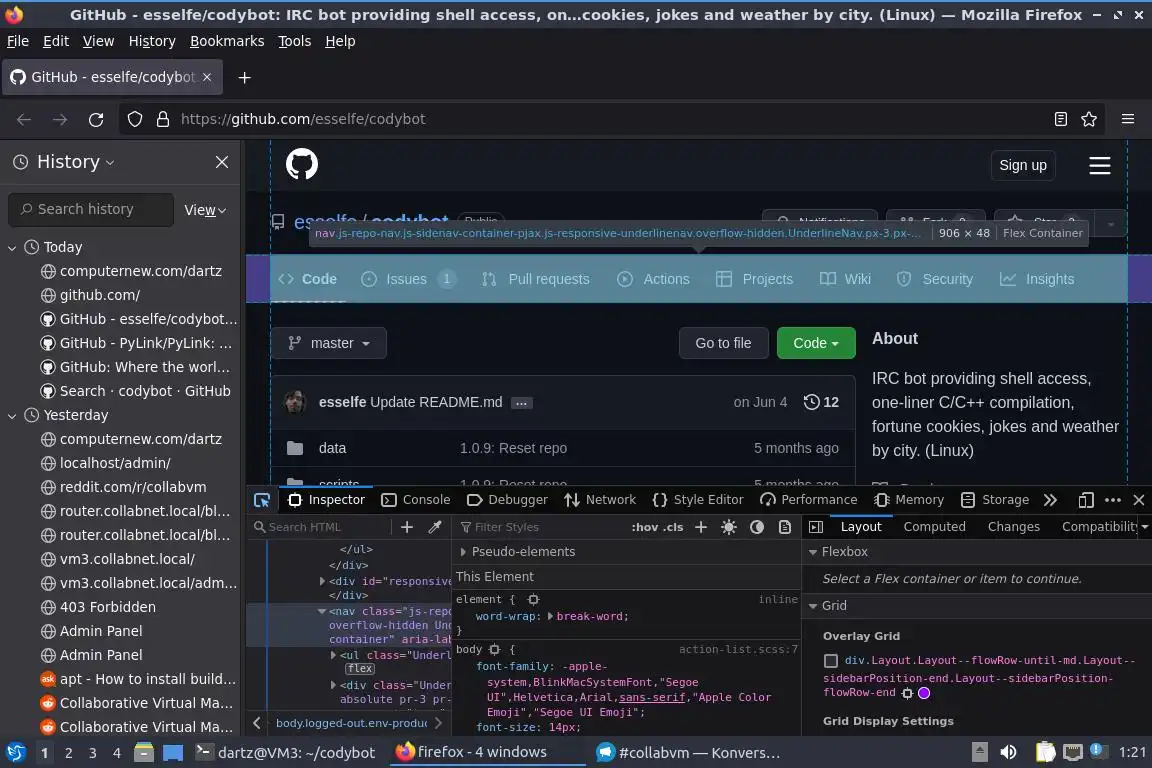
Task: Focus the Search HTML field
Action: [320, 527]
